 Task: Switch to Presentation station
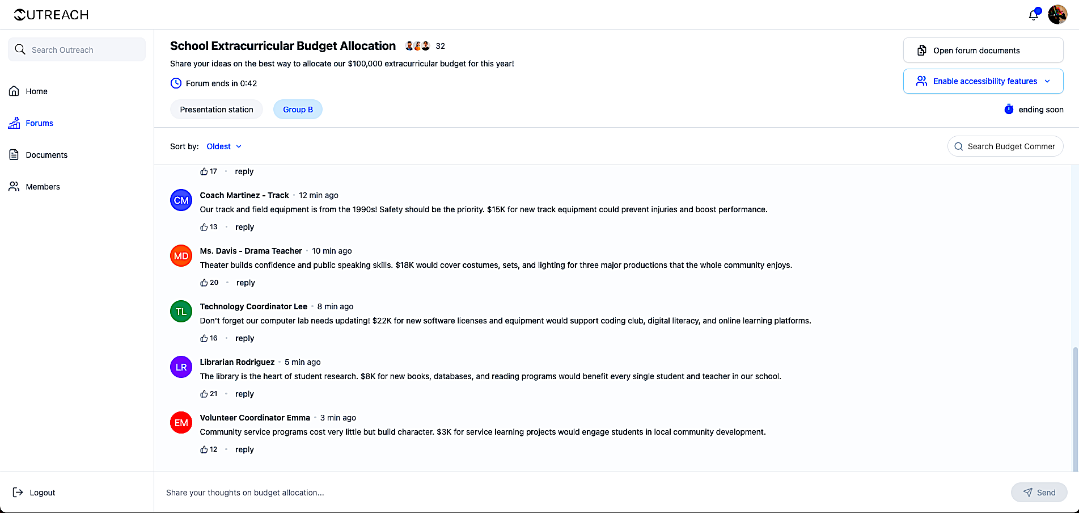click(217, 109)
